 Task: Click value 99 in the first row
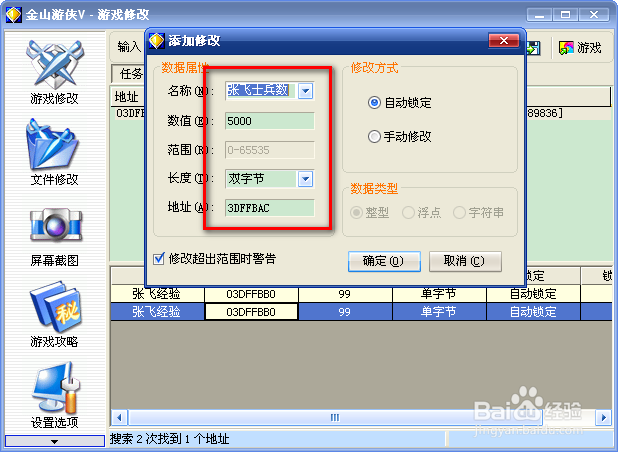click(x=345, y=294)
